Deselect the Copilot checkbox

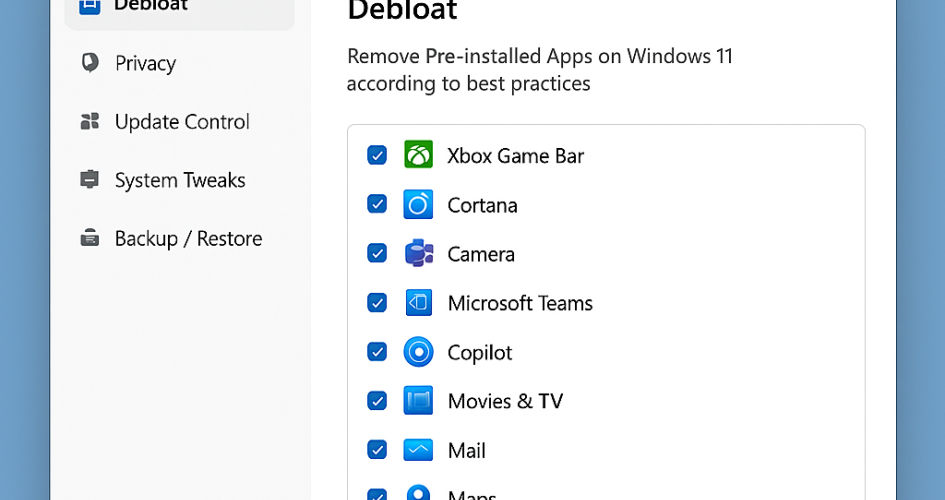(x=377, y=352)
